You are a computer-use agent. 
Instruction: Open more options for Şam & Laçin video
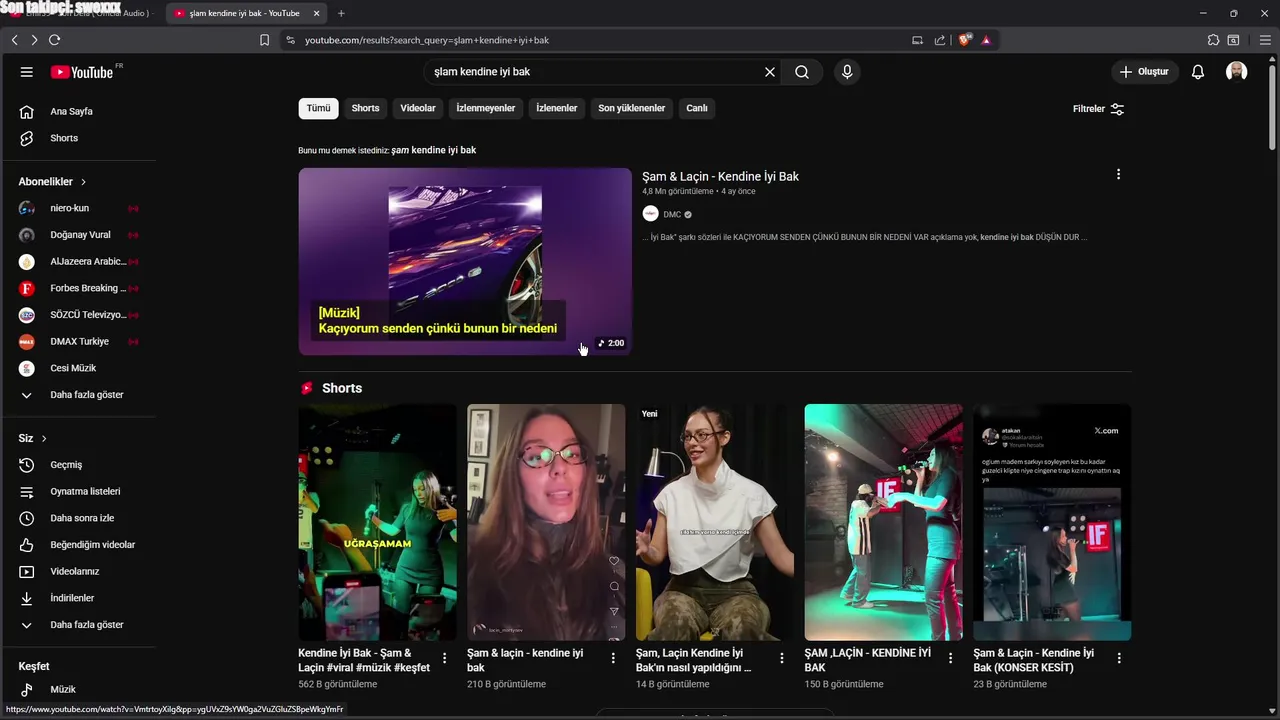tap(1118, 174)
